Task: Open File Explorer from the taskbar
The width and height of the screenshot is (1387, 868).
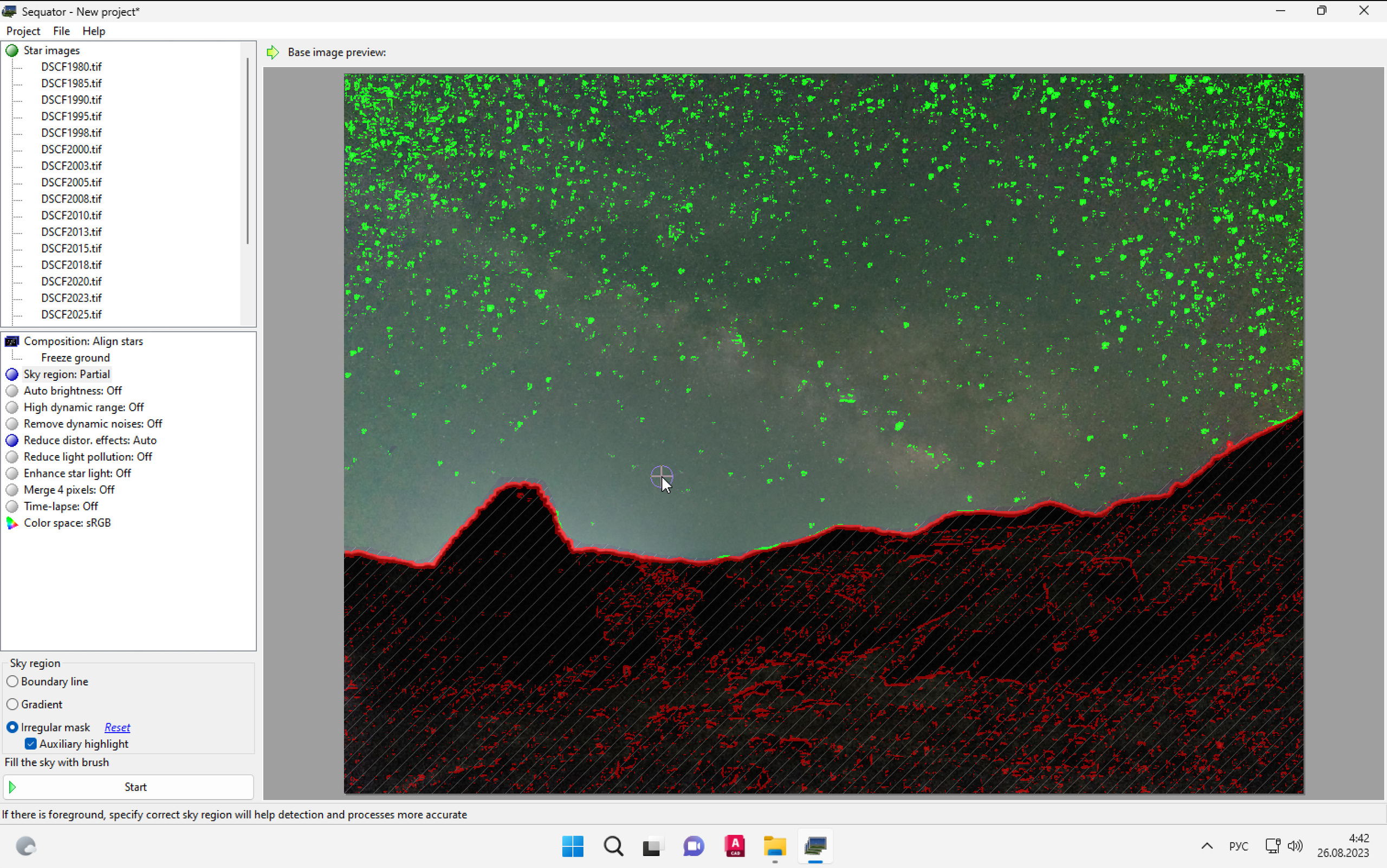Action: [774, 846]
